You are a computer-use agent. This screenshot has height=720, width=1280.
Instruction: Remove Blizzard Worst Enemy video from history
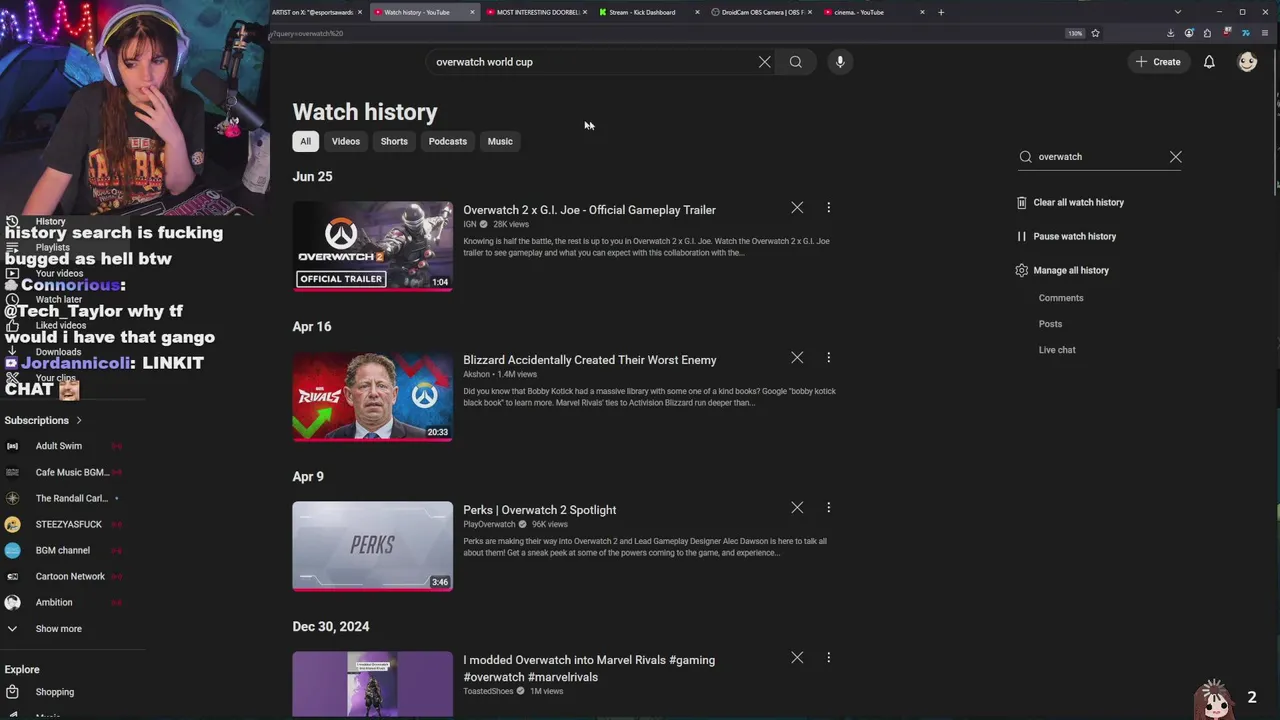point(797,358)
